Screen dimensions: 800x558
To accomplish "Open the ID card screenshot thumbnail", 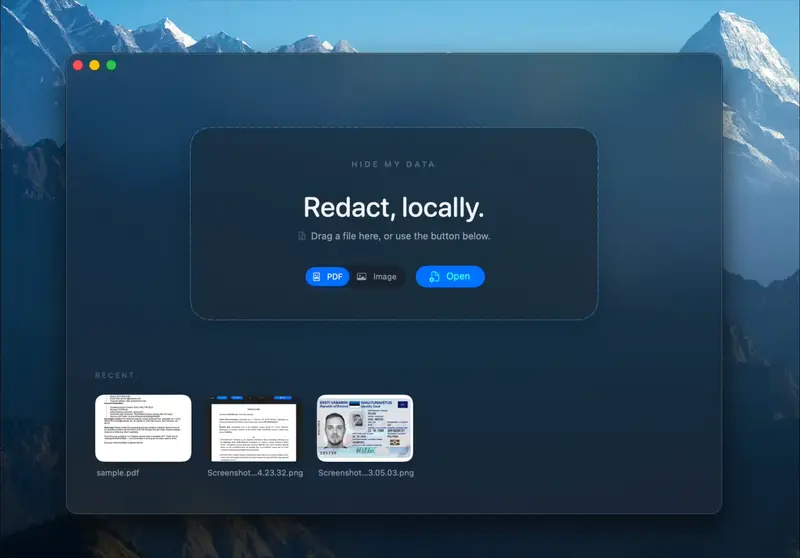I will click(x=365, y=428).
